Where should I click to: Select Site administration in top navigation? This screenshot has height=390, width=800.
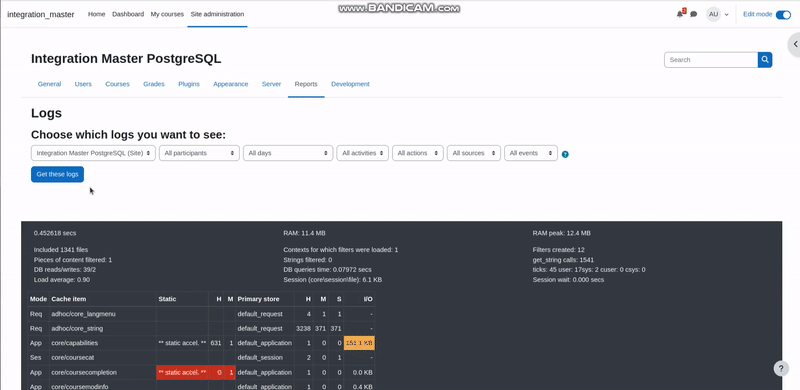pos(217,14)
